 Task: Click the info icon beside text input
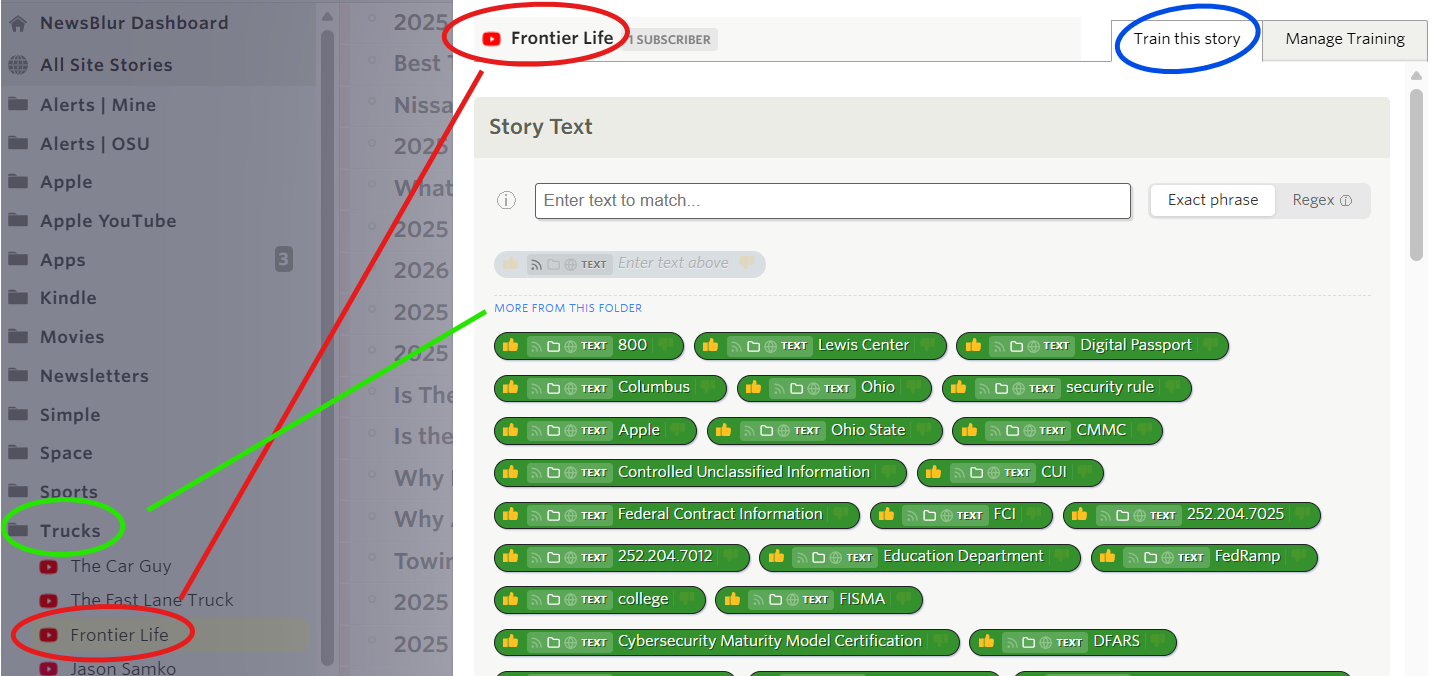coord(506,201)
